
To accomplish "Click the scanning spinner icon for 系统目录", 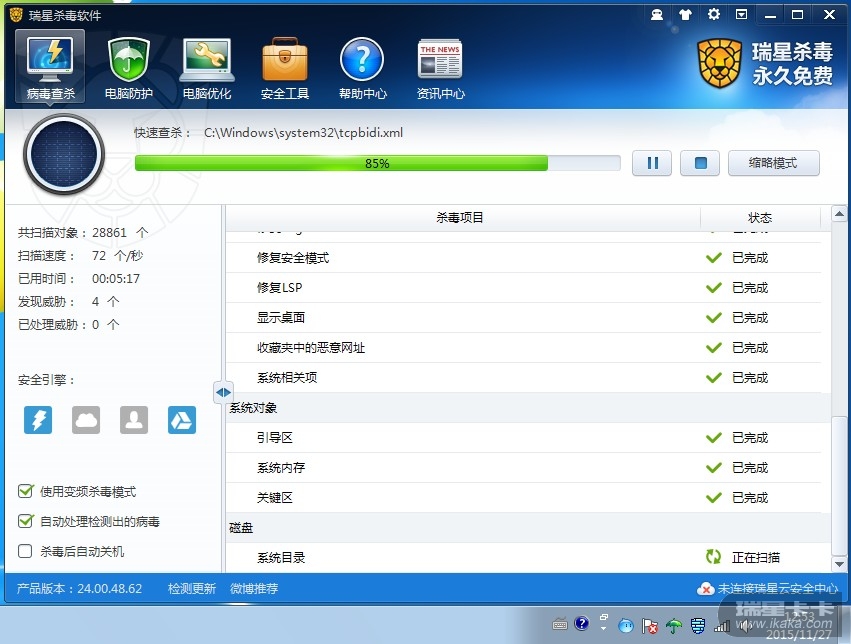I will (713, 556).
